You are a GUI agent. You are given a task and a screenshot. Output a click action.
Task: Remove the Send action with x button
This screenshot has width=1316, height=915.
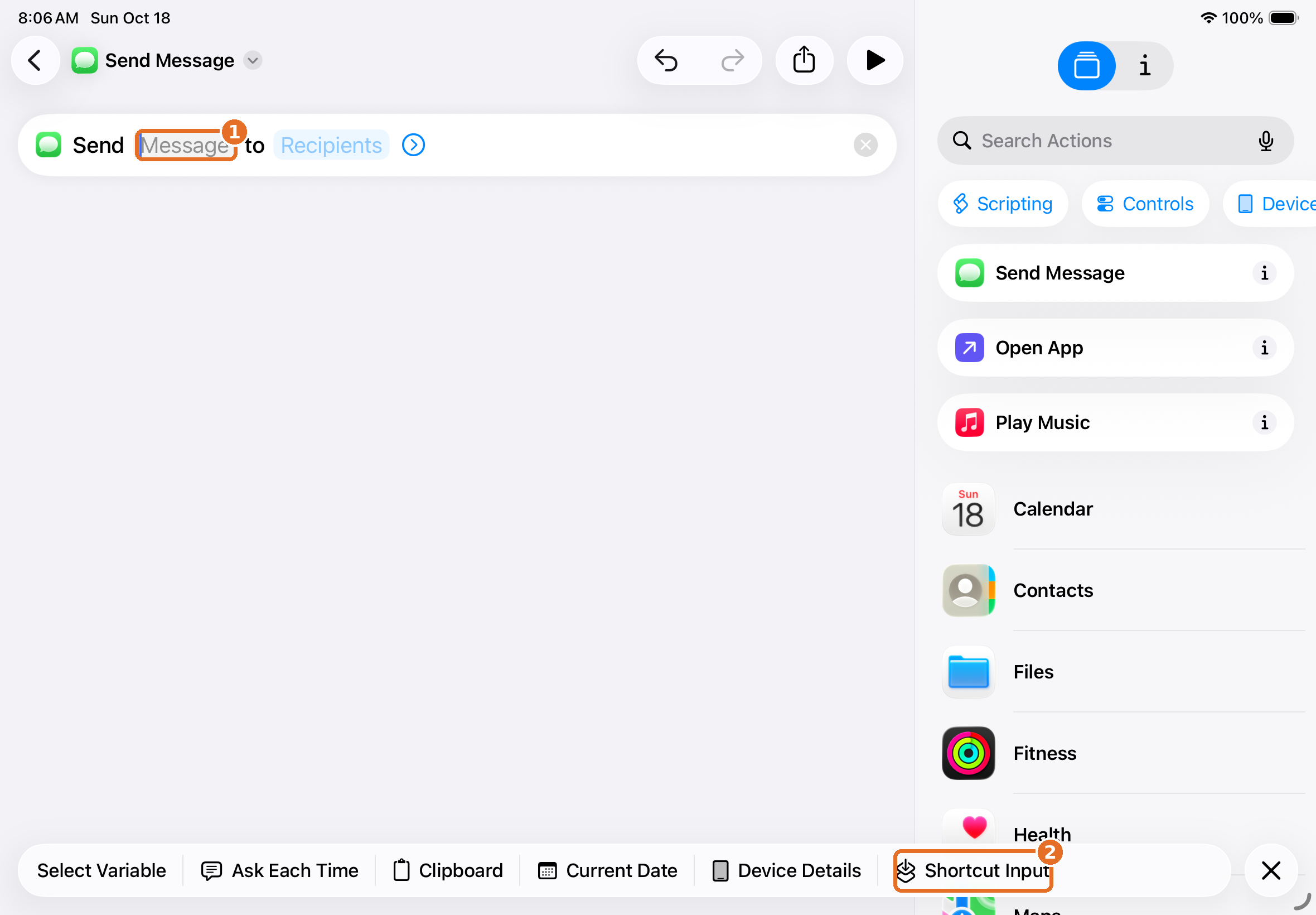(865, 145)
